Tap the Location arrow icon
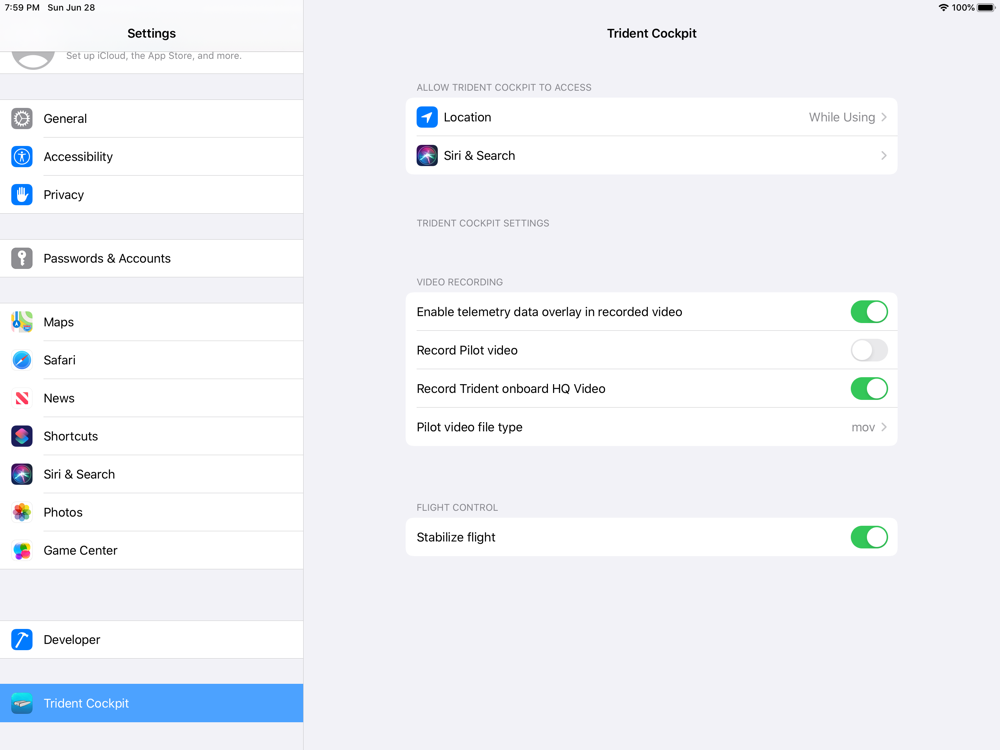This screenshot has height=750, width=1000. tap(427, 117)
